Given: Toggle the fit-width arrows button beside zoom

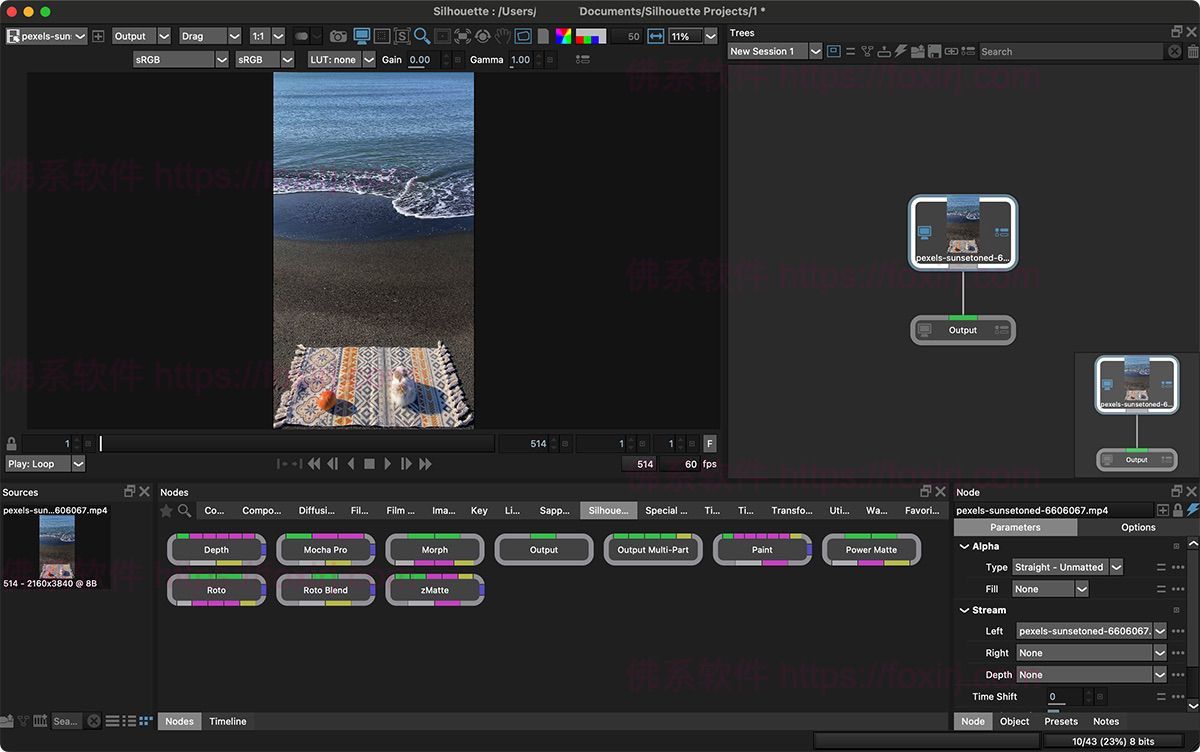Looking at the screenshot, I should [656, 36].
